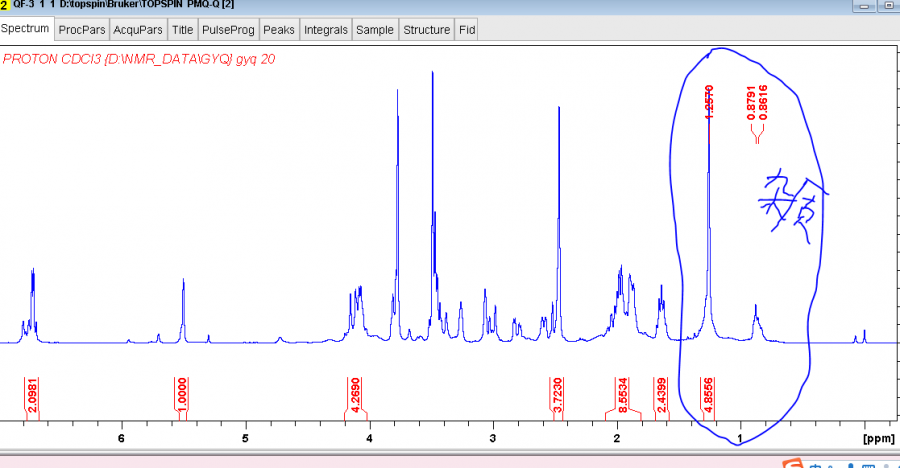
Task: Click axis tick label 3
Action: click(x=493, y=439)
